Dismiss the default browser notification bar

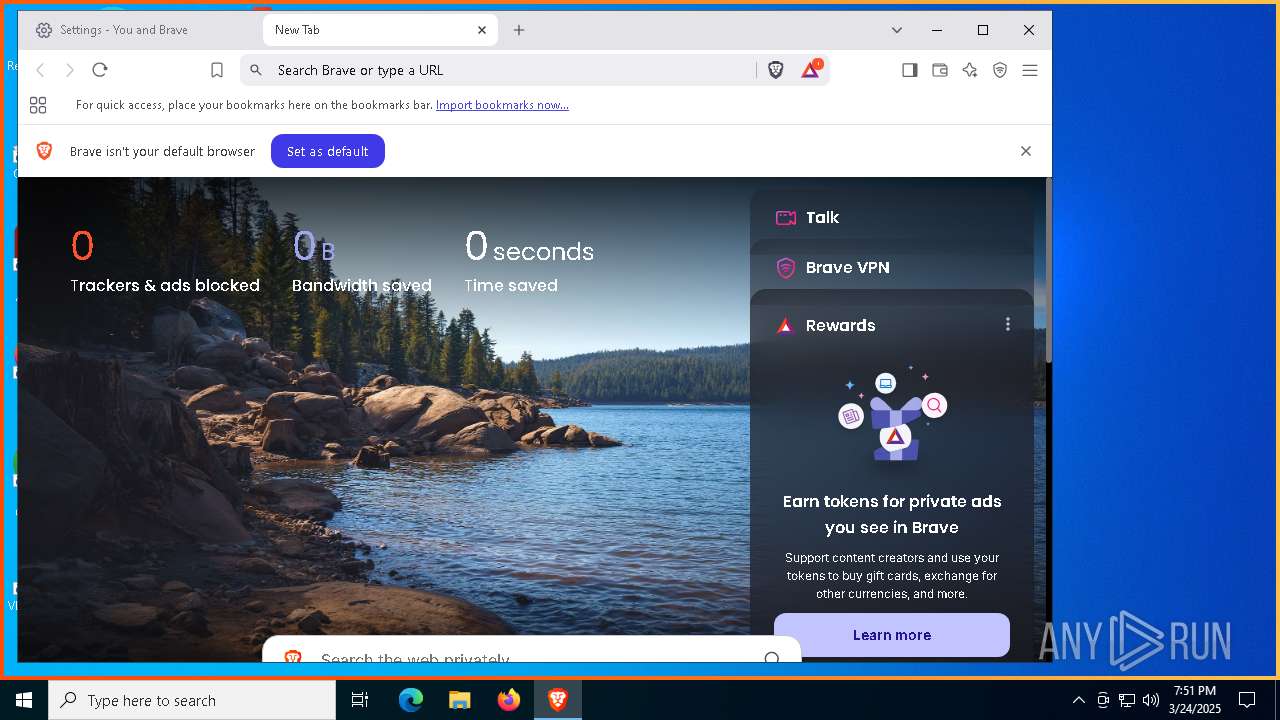tap(1026, 151)
